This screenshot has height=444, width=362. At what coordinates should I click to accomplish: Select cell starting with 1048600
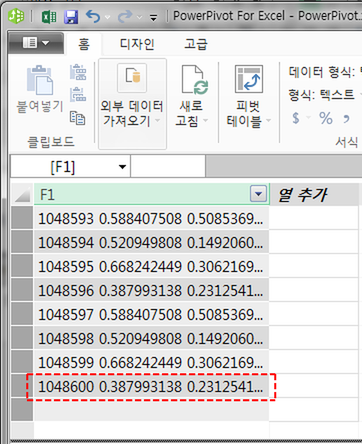click(x=151, y=386)
